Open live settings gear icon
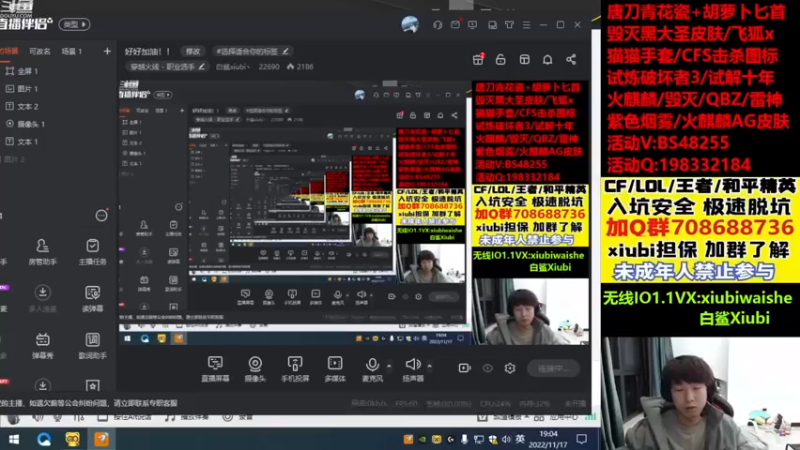This screenshot has width=800, height=450. tap(510, 368)
